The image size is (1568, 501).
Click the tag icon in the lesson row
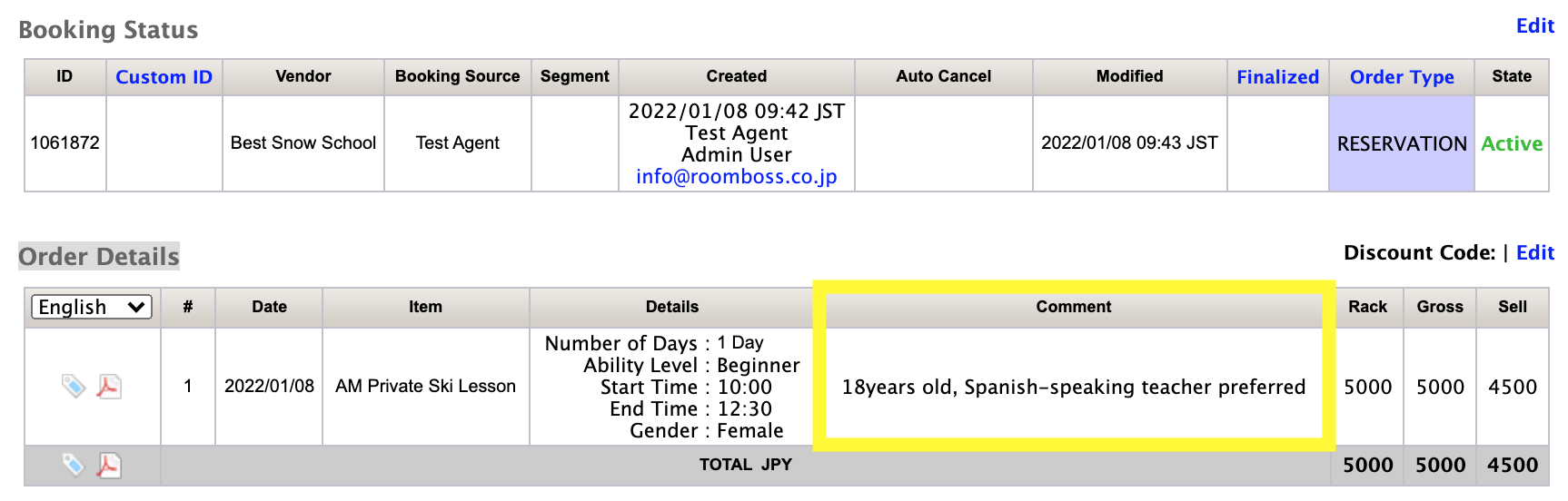coord(74,387)
